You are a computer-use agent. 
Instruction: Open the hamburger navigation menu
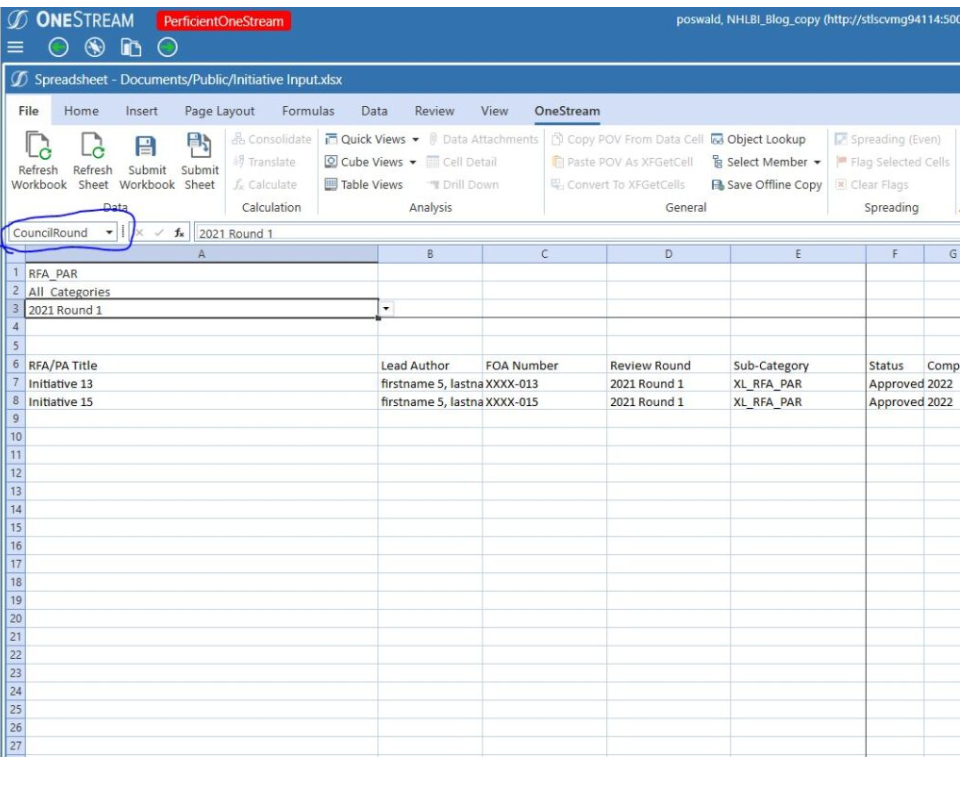[15, 47]
